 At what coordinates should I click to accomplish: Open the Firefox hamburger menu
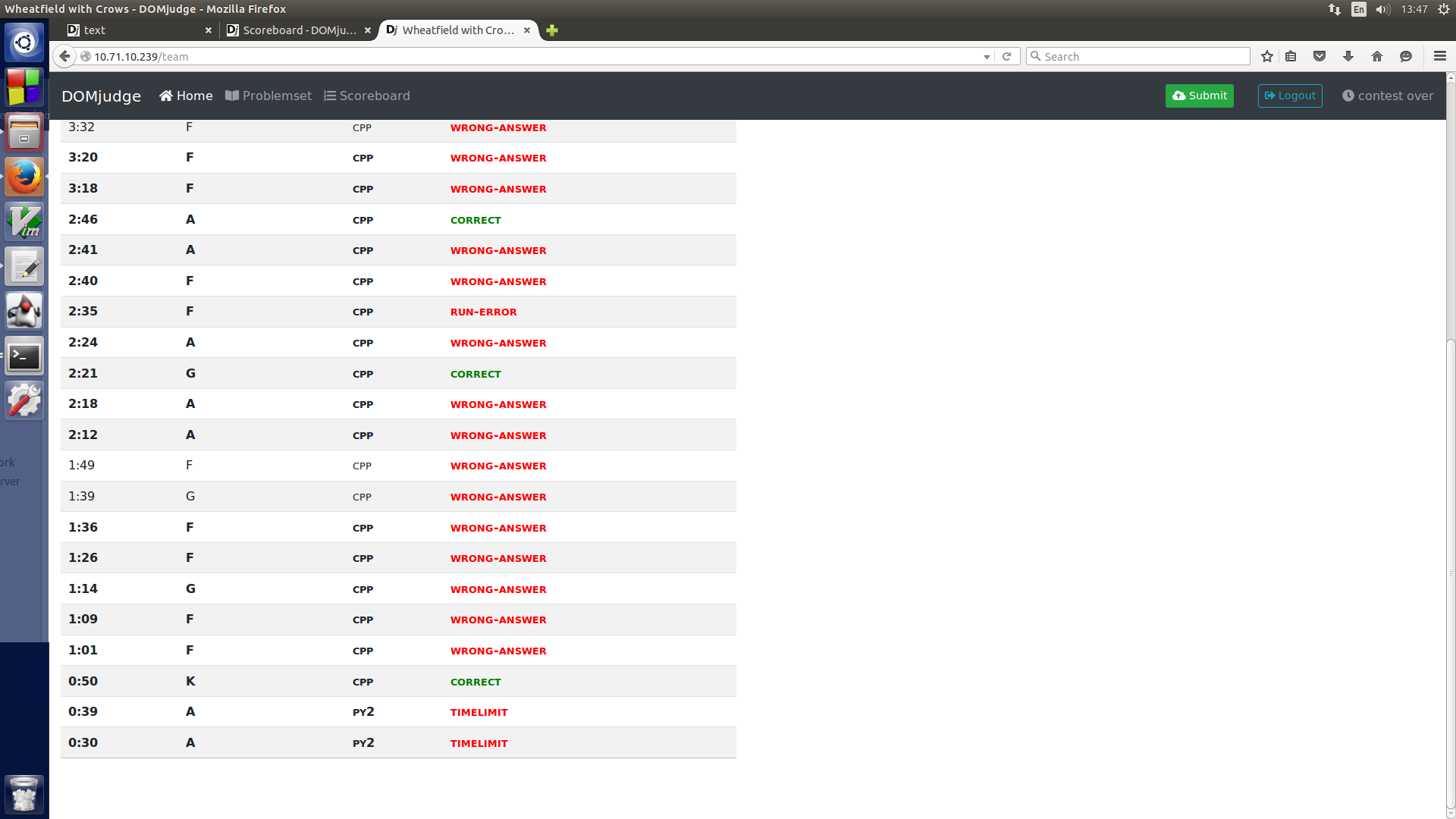1439,56
